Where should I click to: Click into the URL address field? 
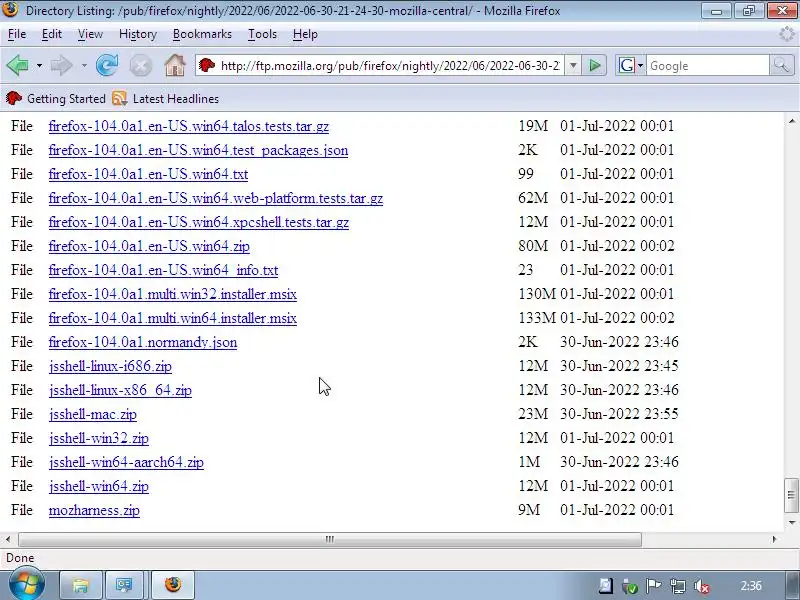[x=390, y=66]
